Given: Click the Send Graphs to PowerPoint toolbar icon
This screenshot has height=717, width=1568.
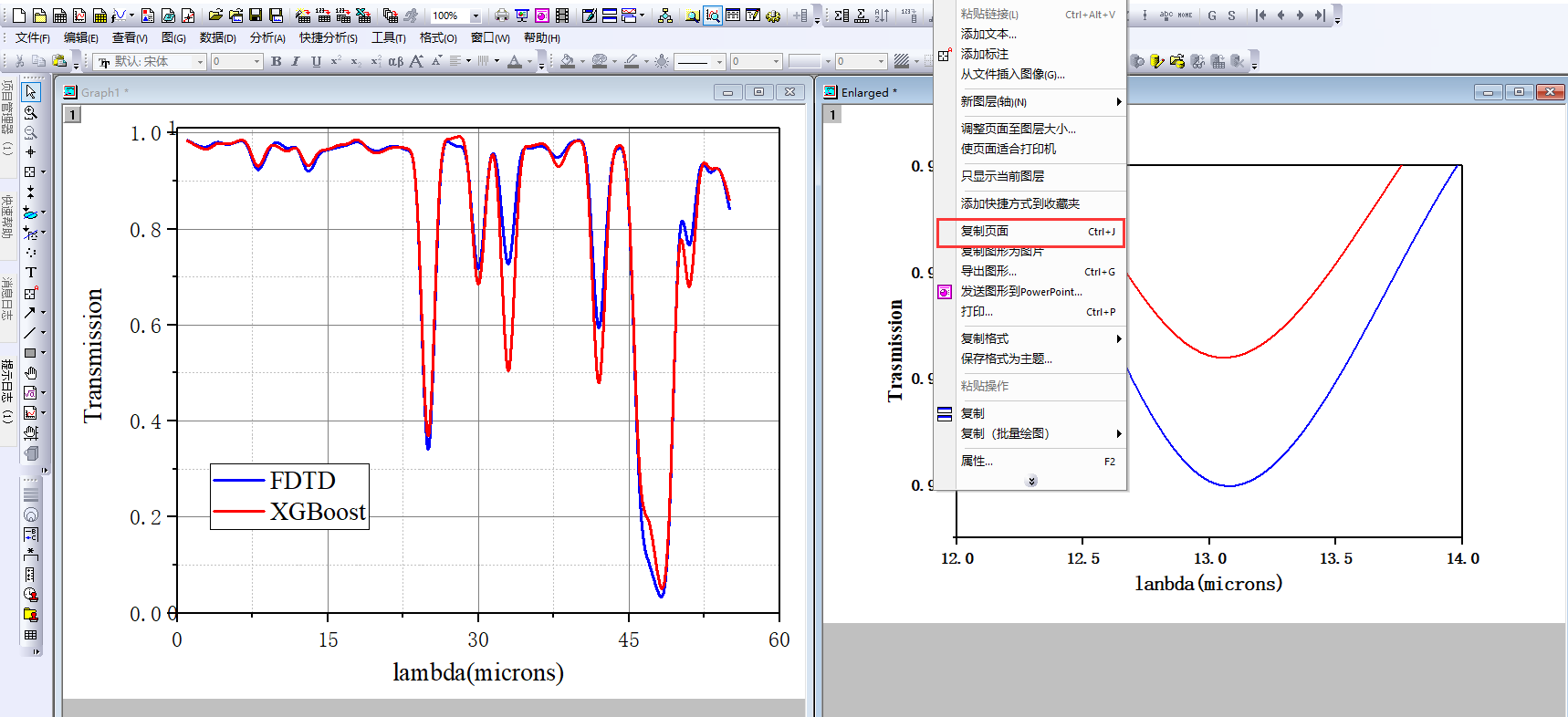Looking at the screenshot, I should [542, 16].
